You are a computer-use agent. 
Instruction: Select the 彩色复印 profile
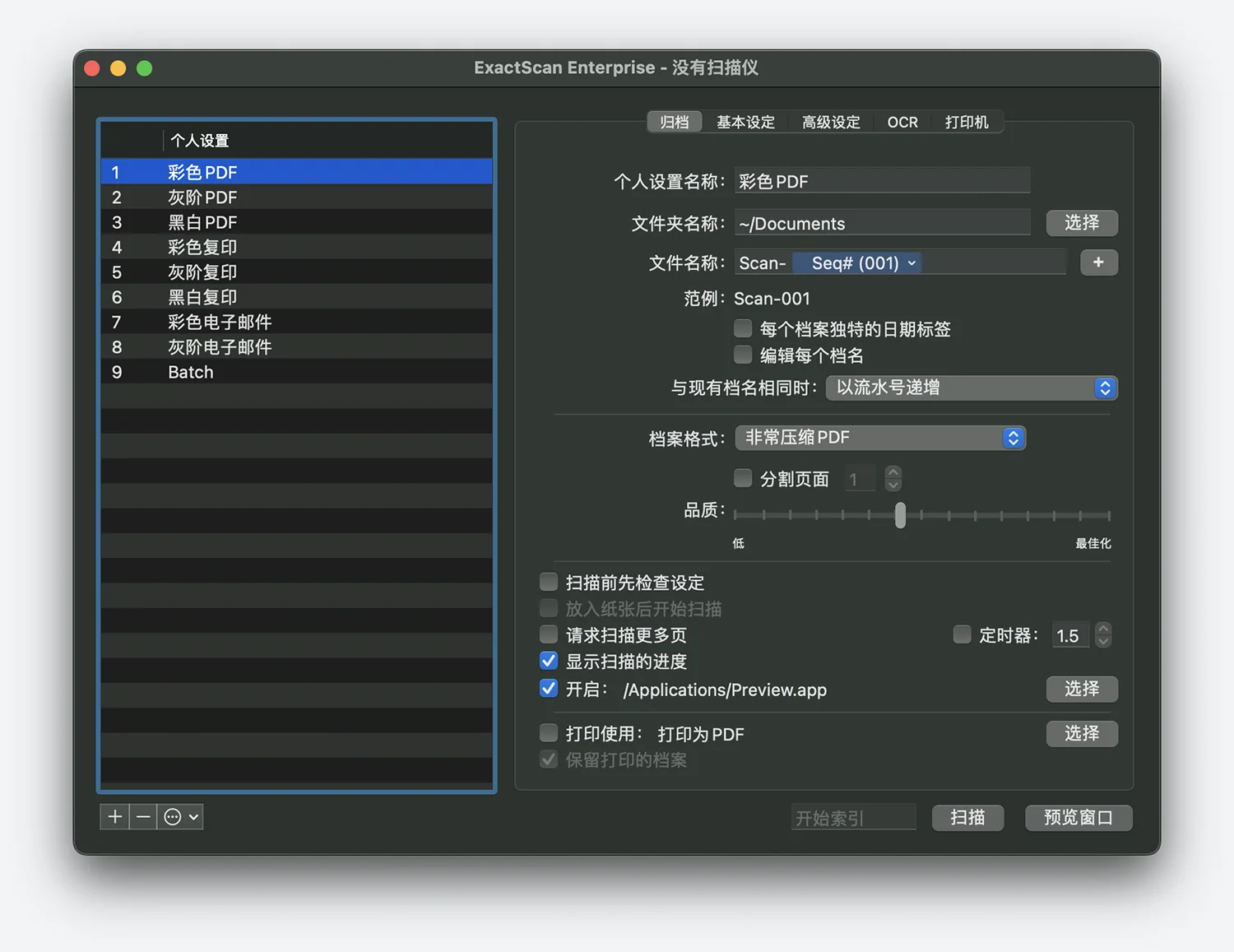(x=296, y=247)
